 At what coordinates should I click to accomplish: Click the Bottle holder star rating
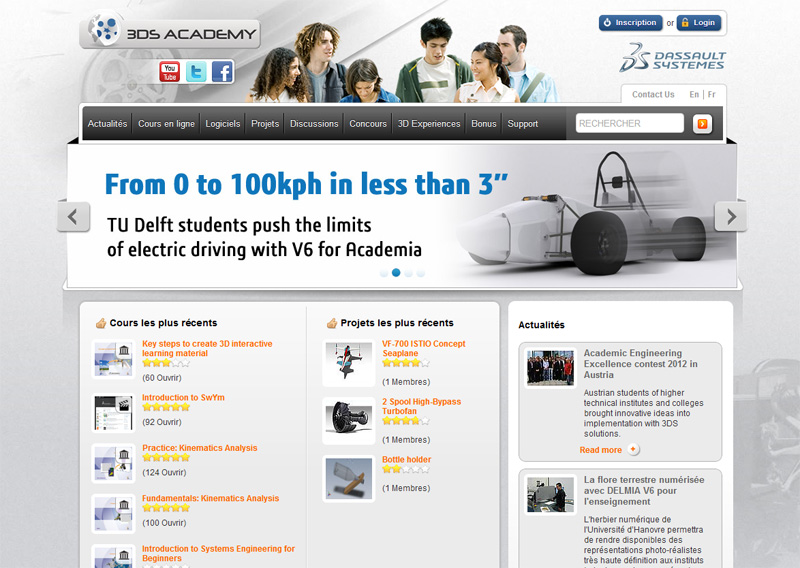406,469
